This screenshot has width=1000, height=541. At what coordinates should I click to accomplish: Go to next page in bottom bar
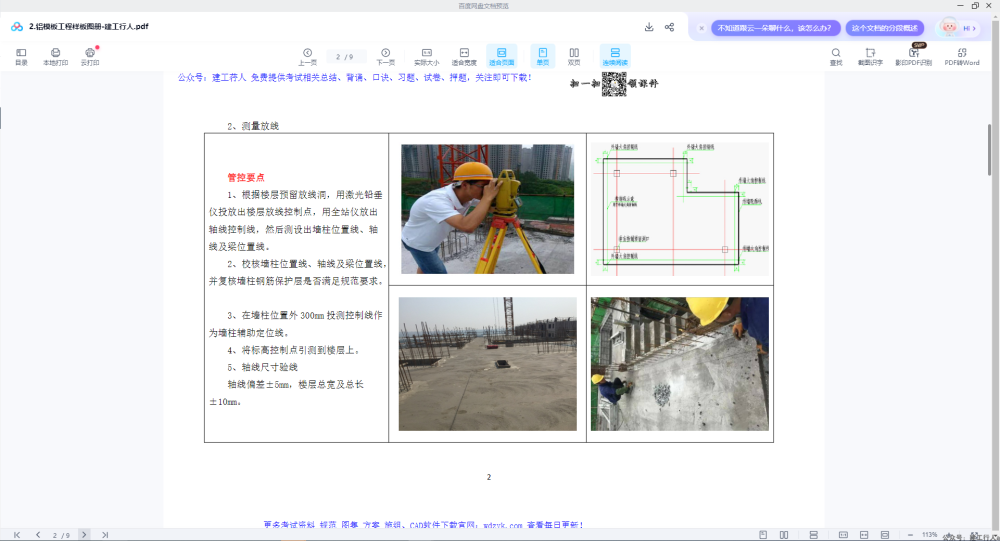84,535
